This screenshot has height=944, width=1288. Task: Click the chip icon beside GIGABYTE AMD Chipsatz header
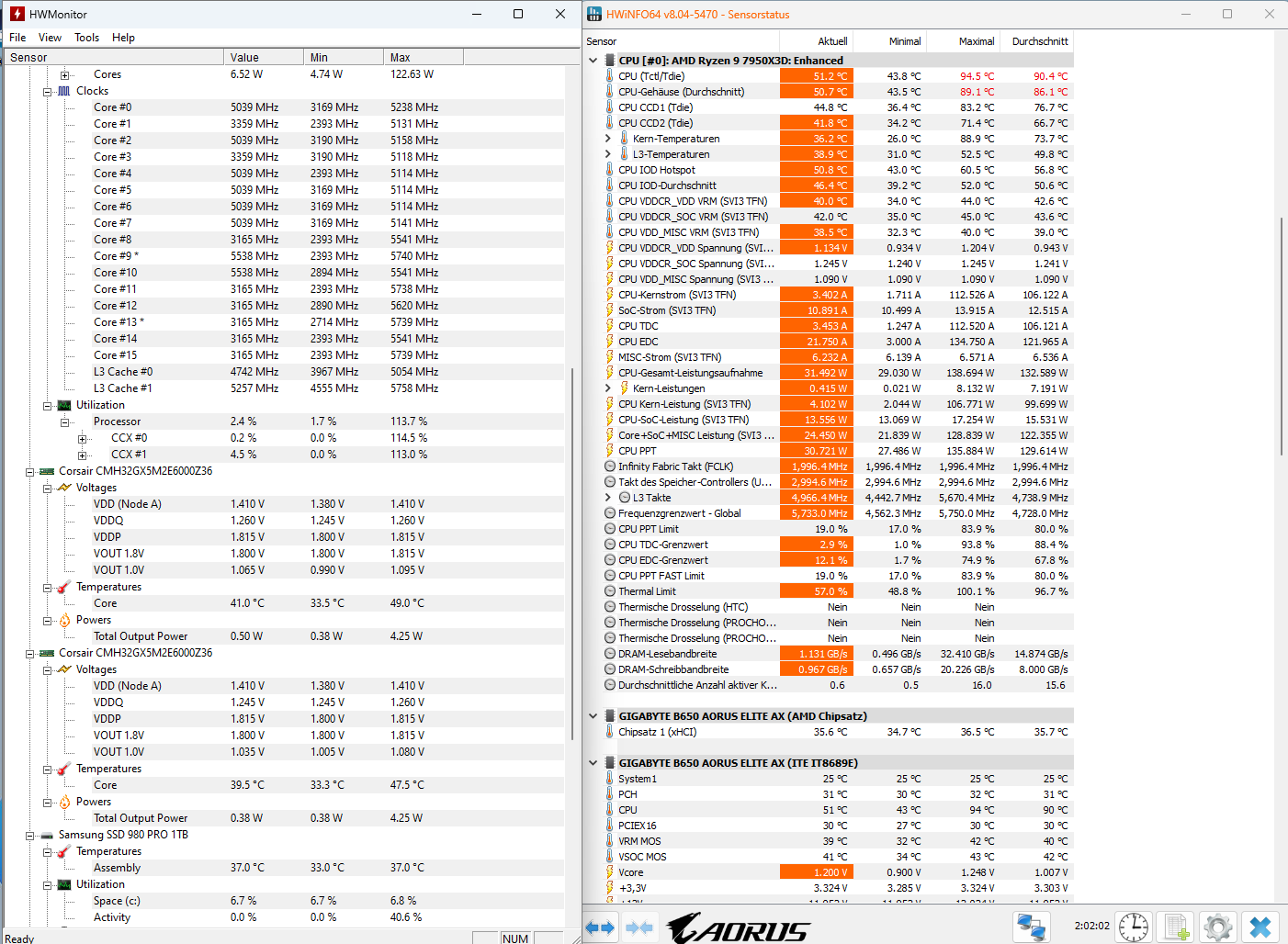(610, 716)
